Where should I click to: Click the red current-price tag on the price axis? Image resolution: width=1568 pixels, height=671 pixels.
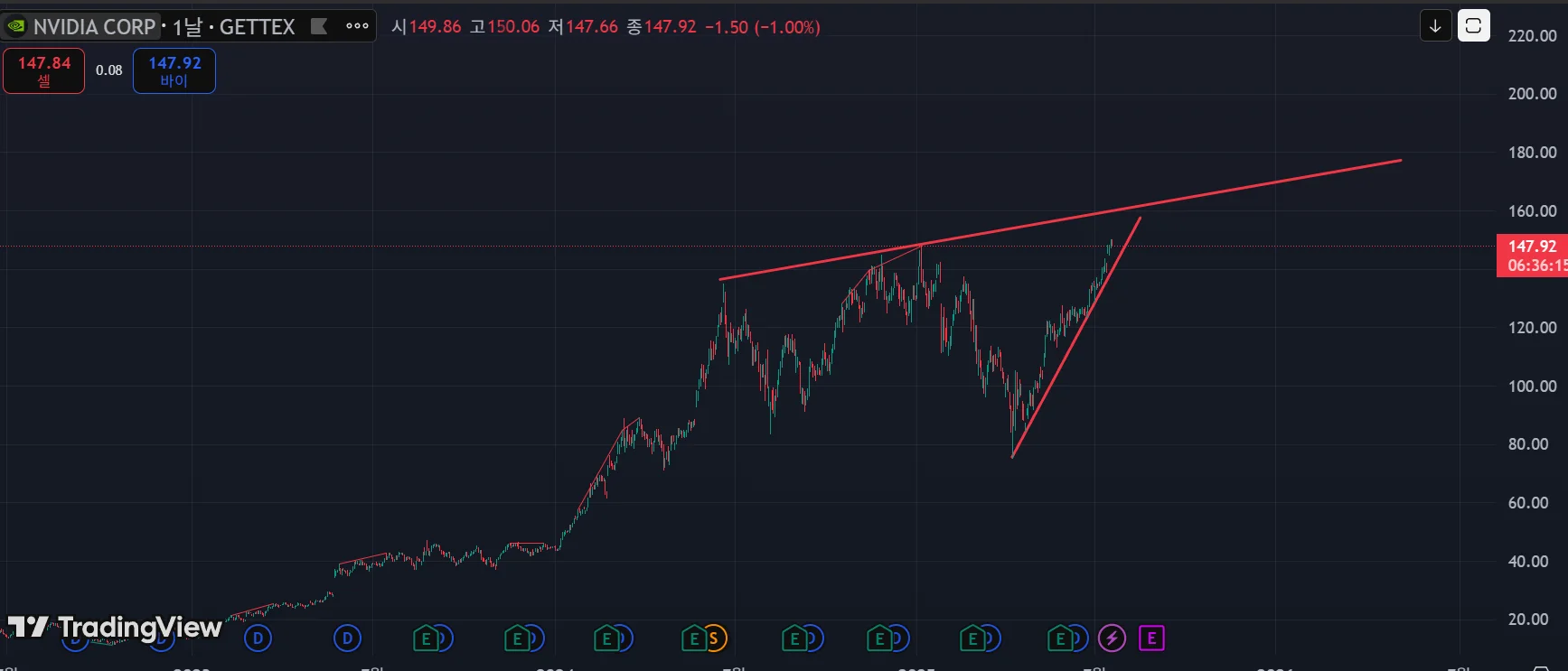point(1532,256)
